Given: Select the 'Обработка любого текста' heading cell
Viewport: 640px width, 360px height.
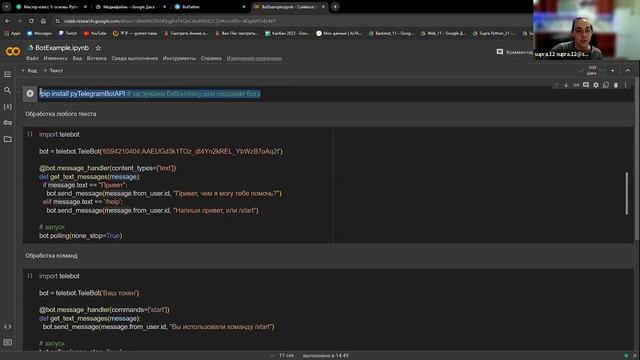Looking at the screenshot, I should point(61,114).
